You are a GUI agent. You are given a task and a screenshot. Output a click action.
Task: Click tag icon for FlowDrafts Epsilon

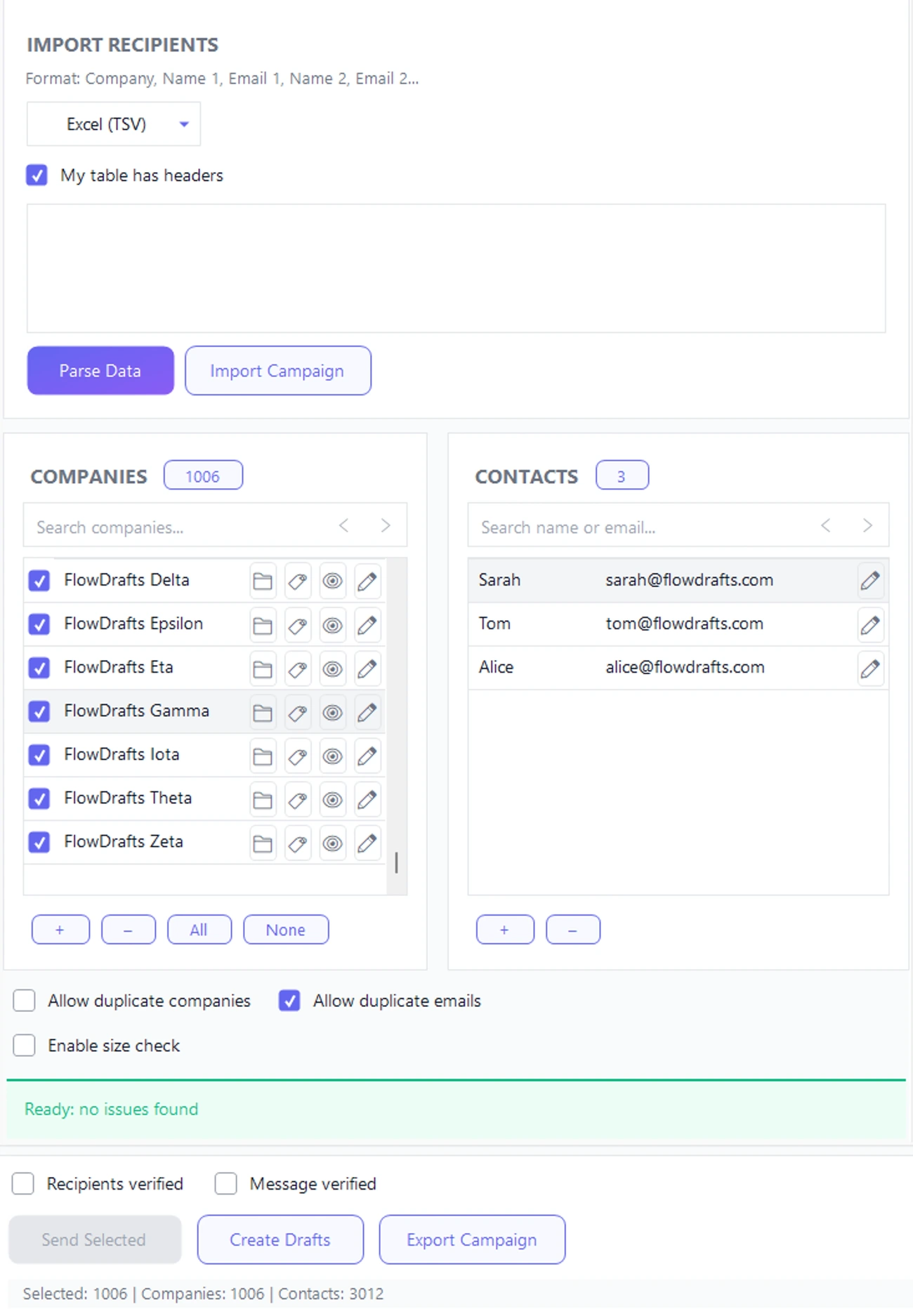tap(298, 625)
